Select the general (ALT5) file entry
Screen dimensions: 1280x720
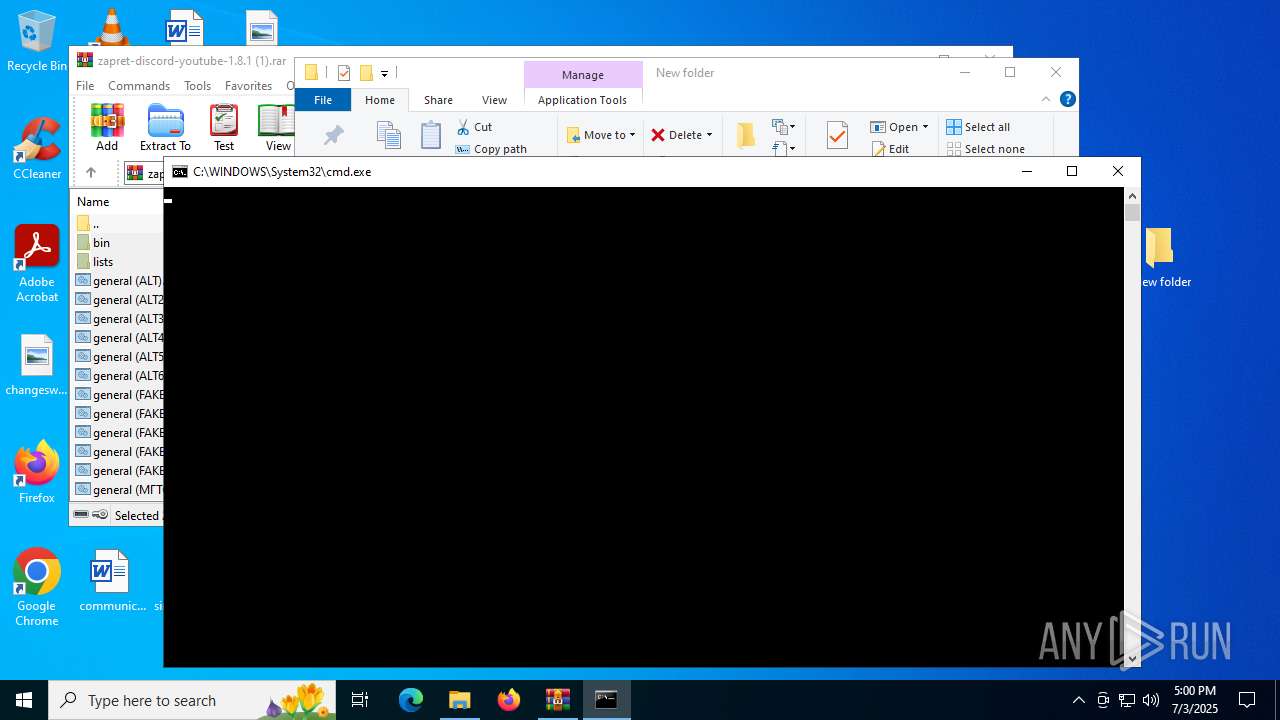click(x=118, y=356)
